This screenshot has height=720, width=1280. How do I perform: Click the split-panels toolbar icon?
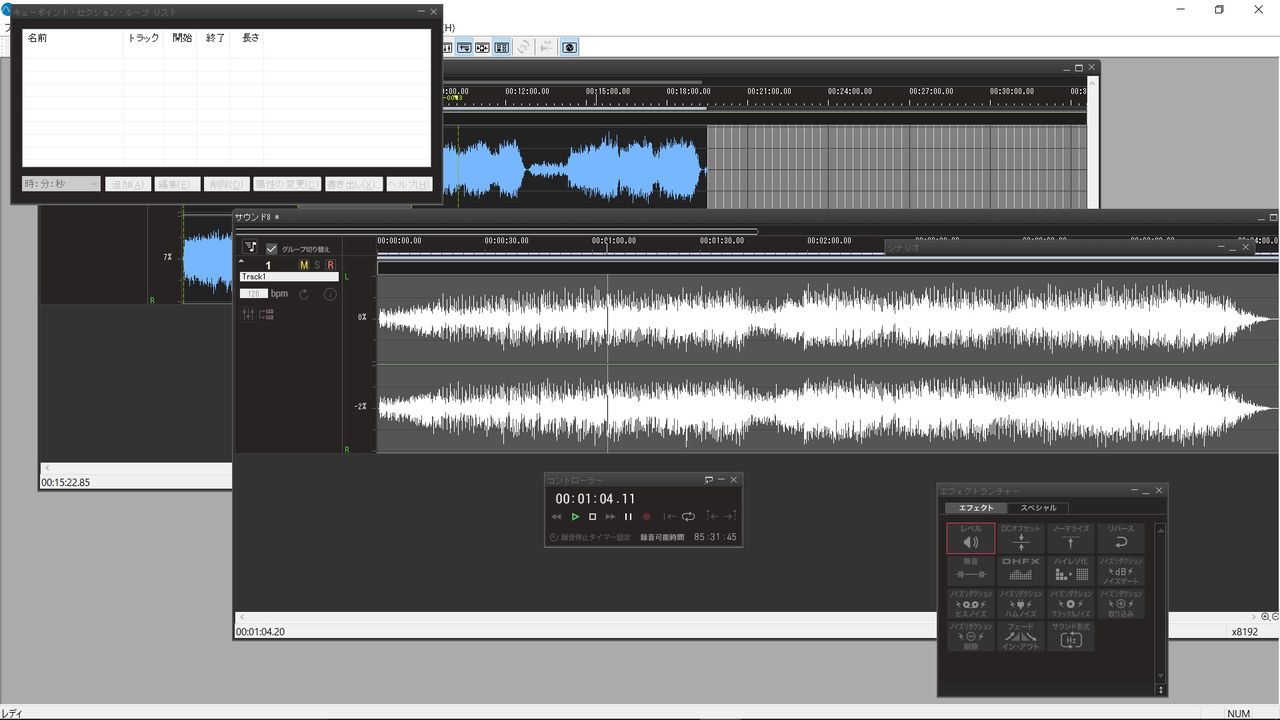click(x=502, y=47)
